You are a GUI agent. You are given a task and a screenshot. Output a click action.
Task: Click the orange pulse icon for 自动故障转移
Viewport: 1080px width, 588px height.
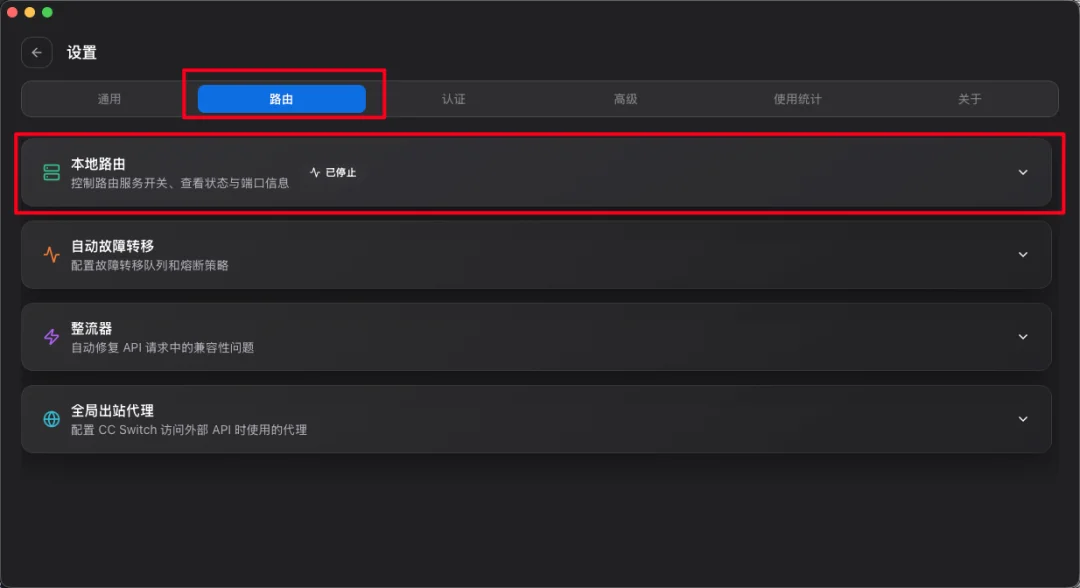[x=51, y=255]
